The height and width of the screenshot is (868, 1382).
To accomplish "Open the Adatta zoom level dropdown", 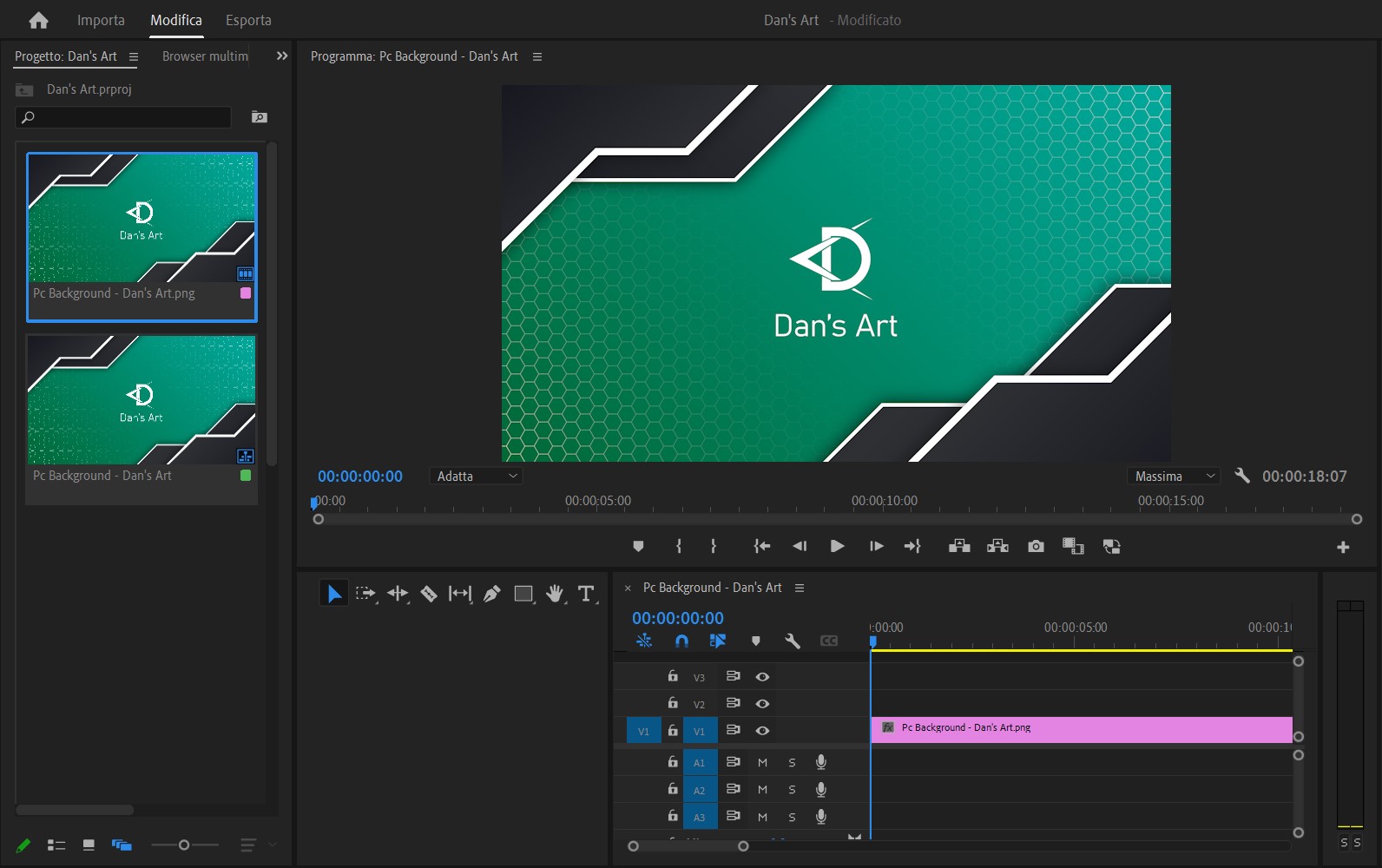I will click(x=476, y=476).
